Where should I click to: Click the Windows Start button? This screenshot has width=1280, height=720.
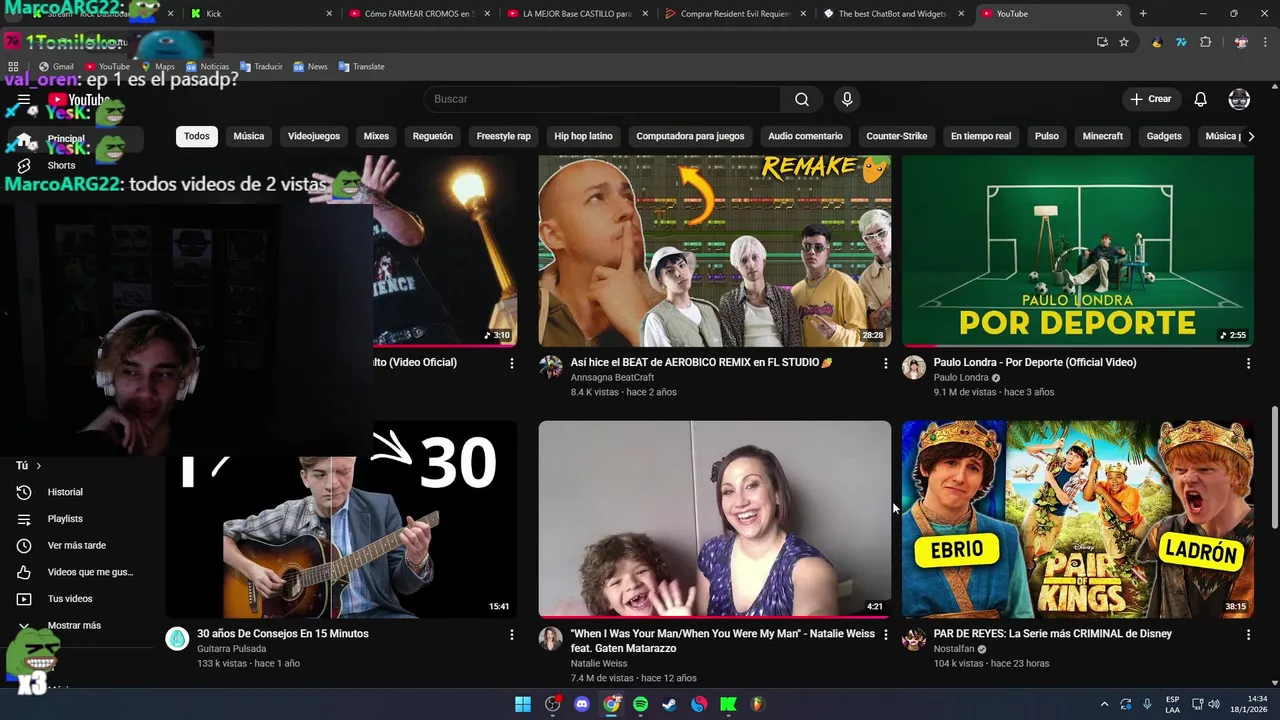(523, 704)
